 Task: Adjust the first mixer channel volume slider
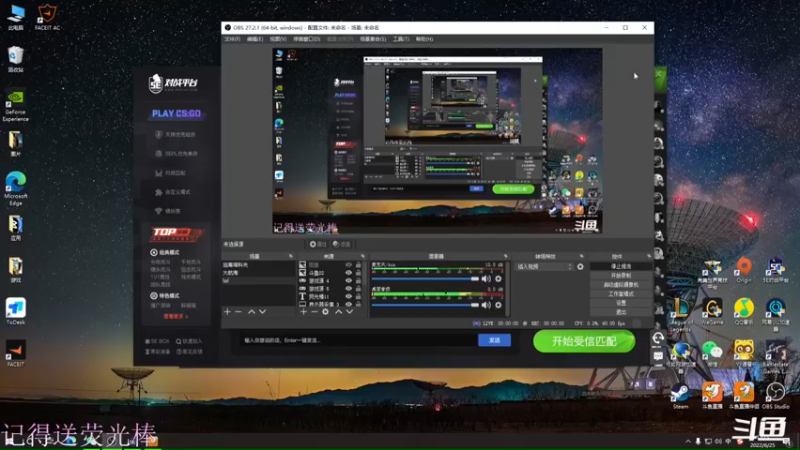[x=425, y=279]
